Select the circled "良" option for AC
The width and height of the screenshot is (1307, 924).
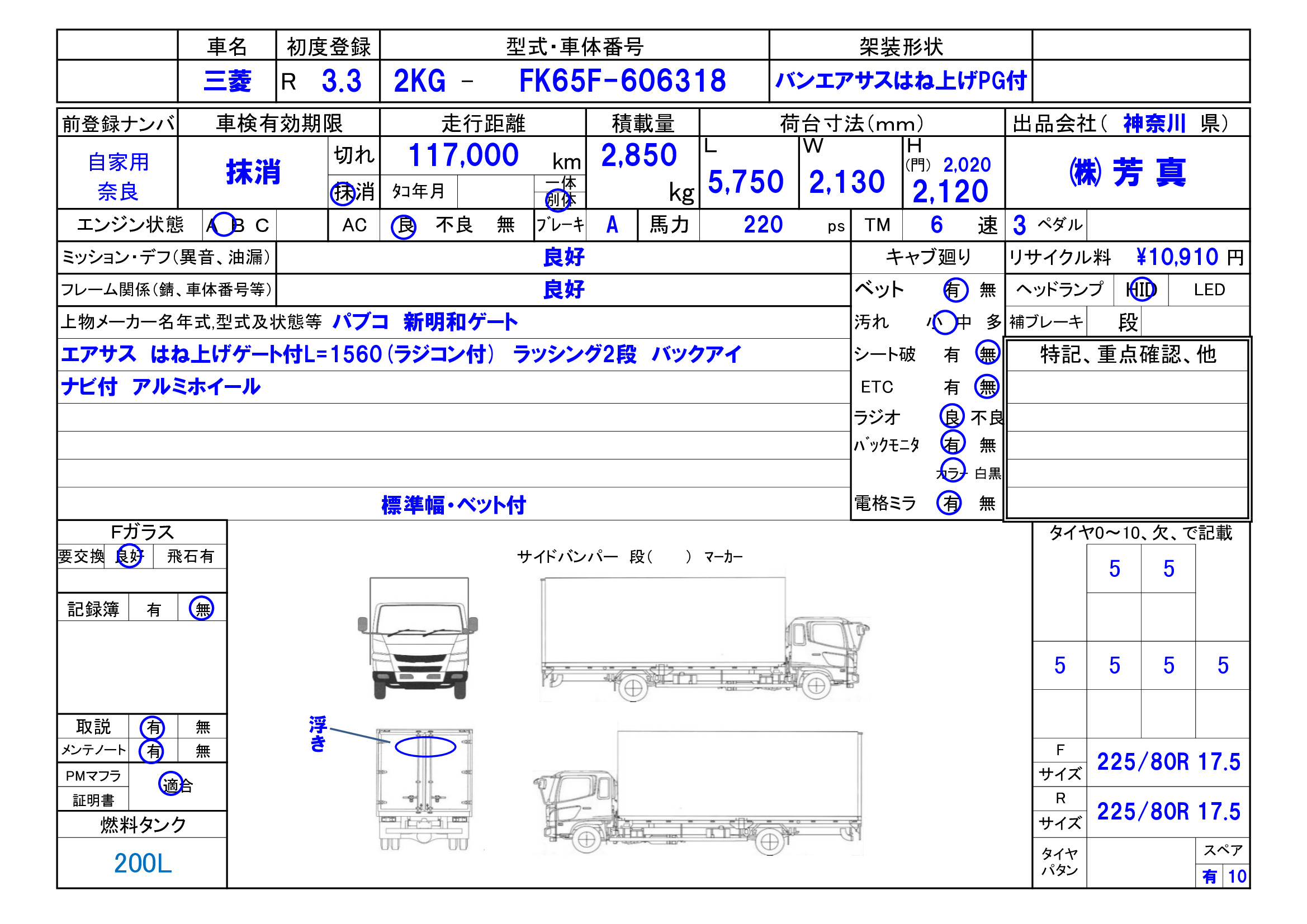[x=404, y=226]
